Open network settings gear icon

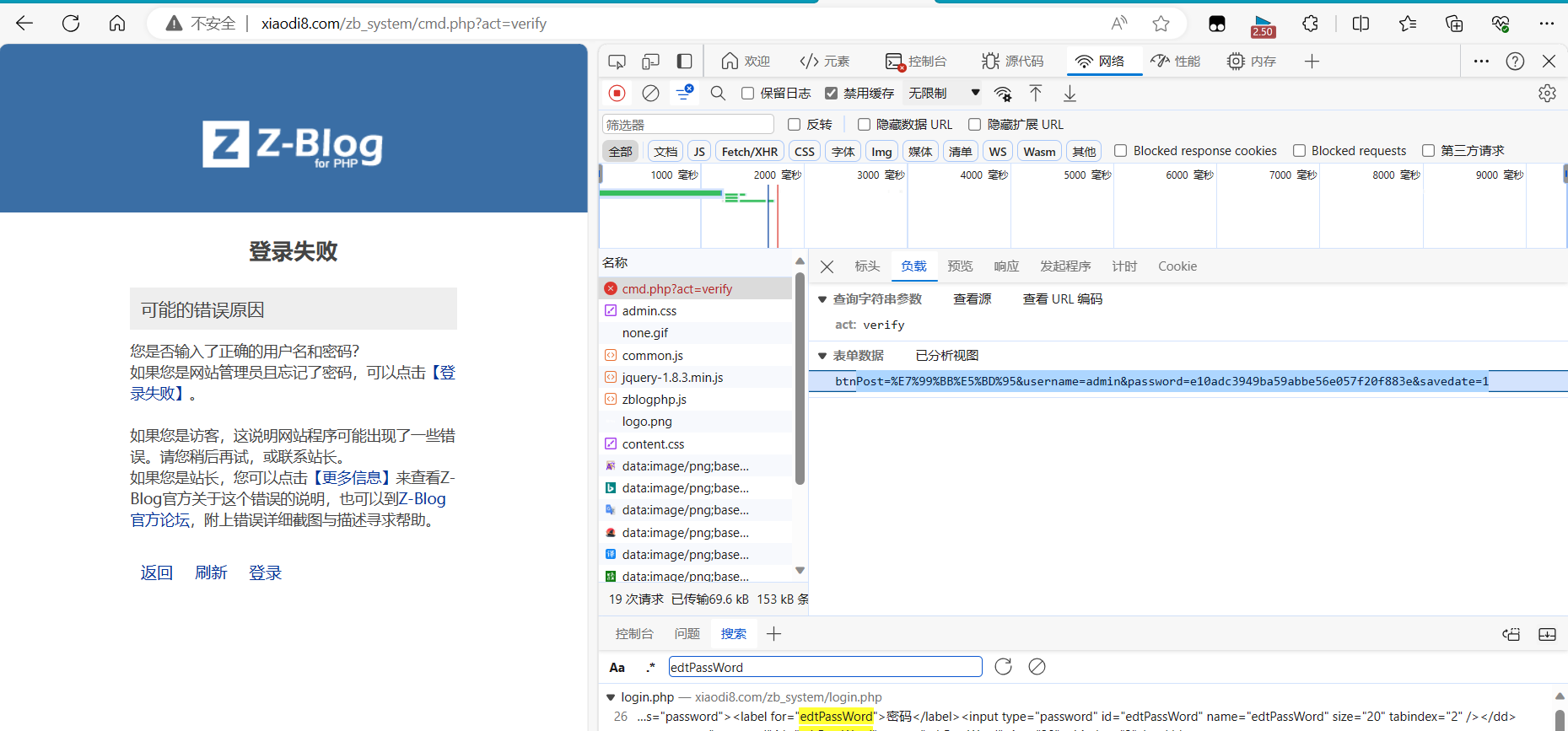click(1547, 94)
